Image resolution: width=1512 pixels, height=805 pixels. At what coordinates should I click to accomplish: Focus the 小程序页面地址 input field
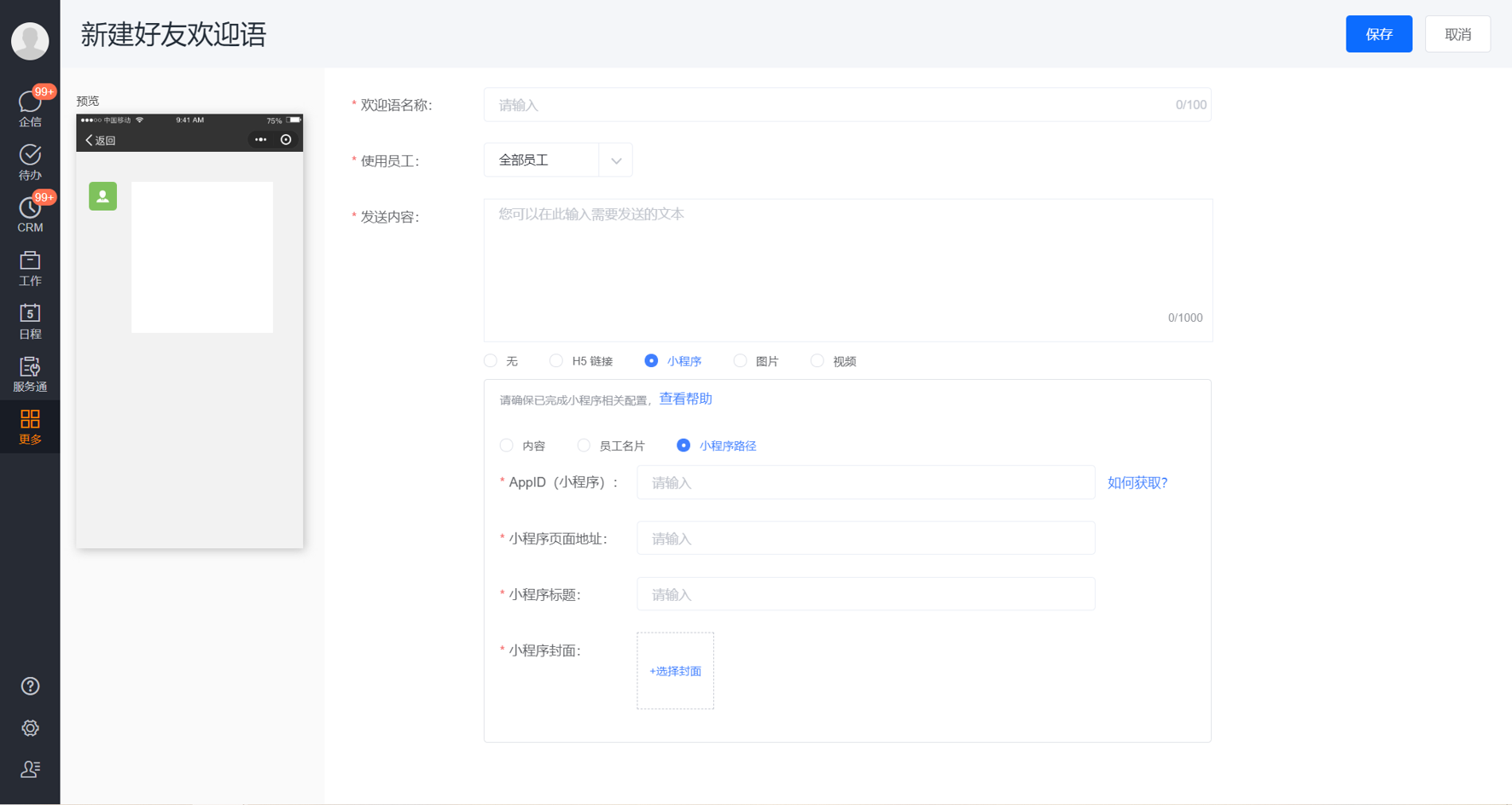click(866, 539)
